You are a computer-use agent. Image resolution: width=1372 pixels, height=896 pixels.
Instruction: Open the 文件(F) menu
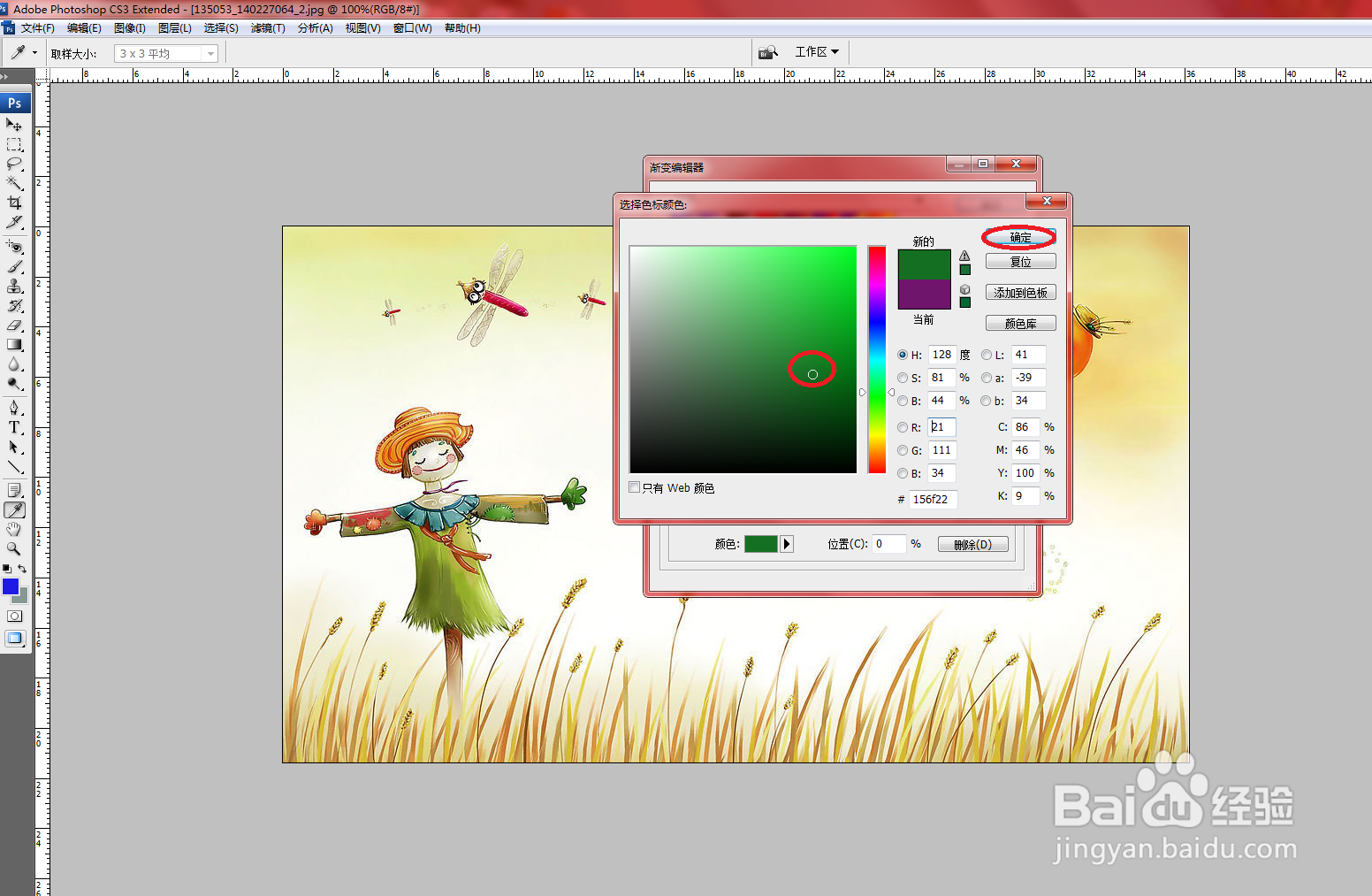tap(38, 28)
